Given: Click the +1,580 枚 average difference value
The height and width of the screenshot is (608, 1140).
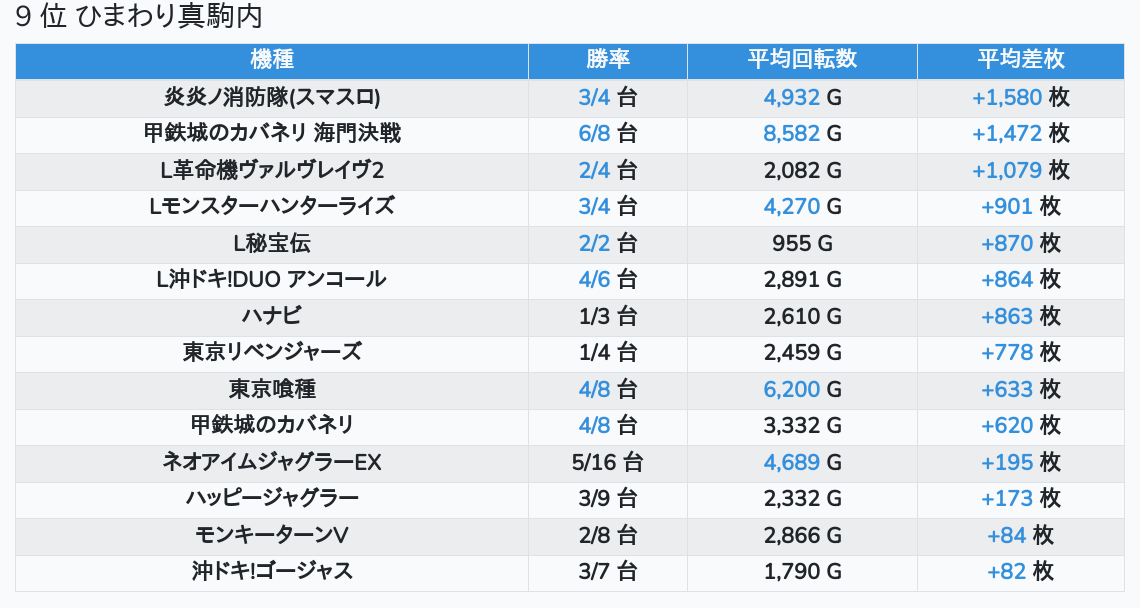Looking at the screenshot, I should tap(1020, 98).
